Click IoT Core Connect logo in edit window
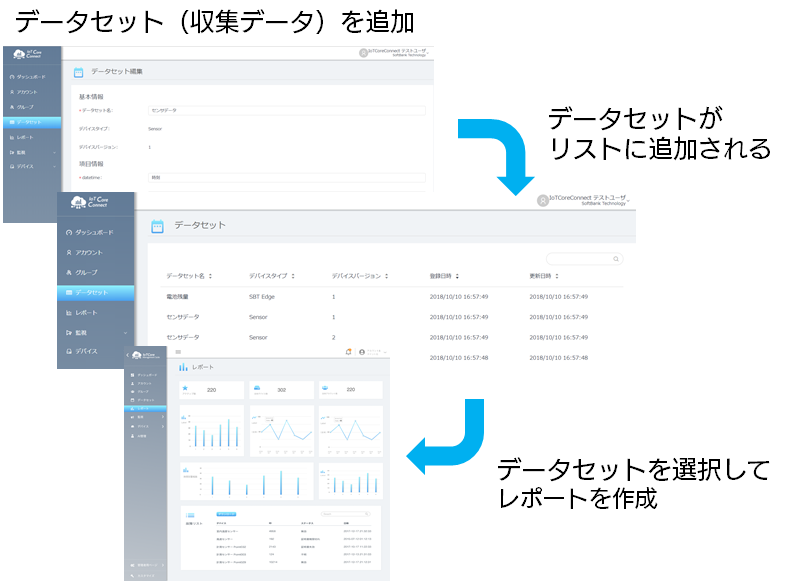 coord(28,54)
